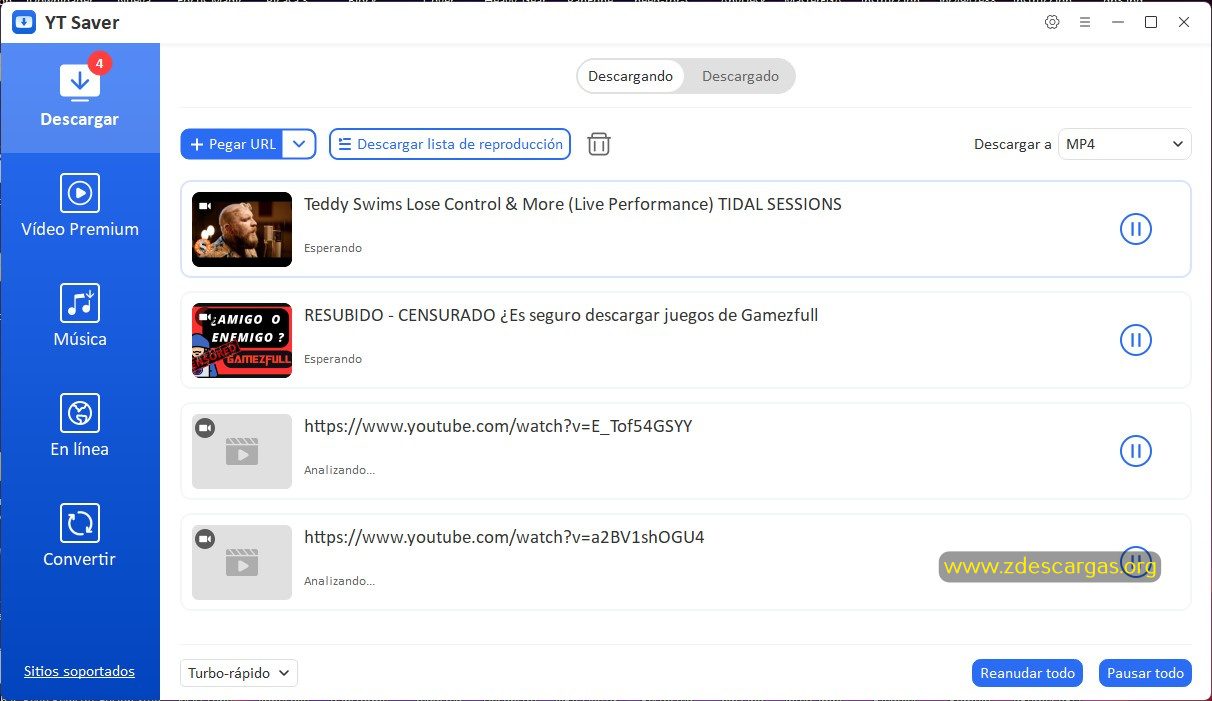Pause the RESUBIDO - CENSURADO download
The image size is (1212, 701).
[1135, 340]
